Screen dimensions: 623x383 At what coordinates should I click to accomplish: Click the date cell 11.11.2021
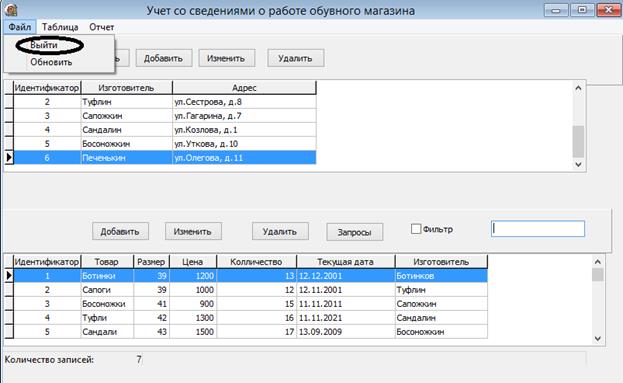click(x=346, y=317)
